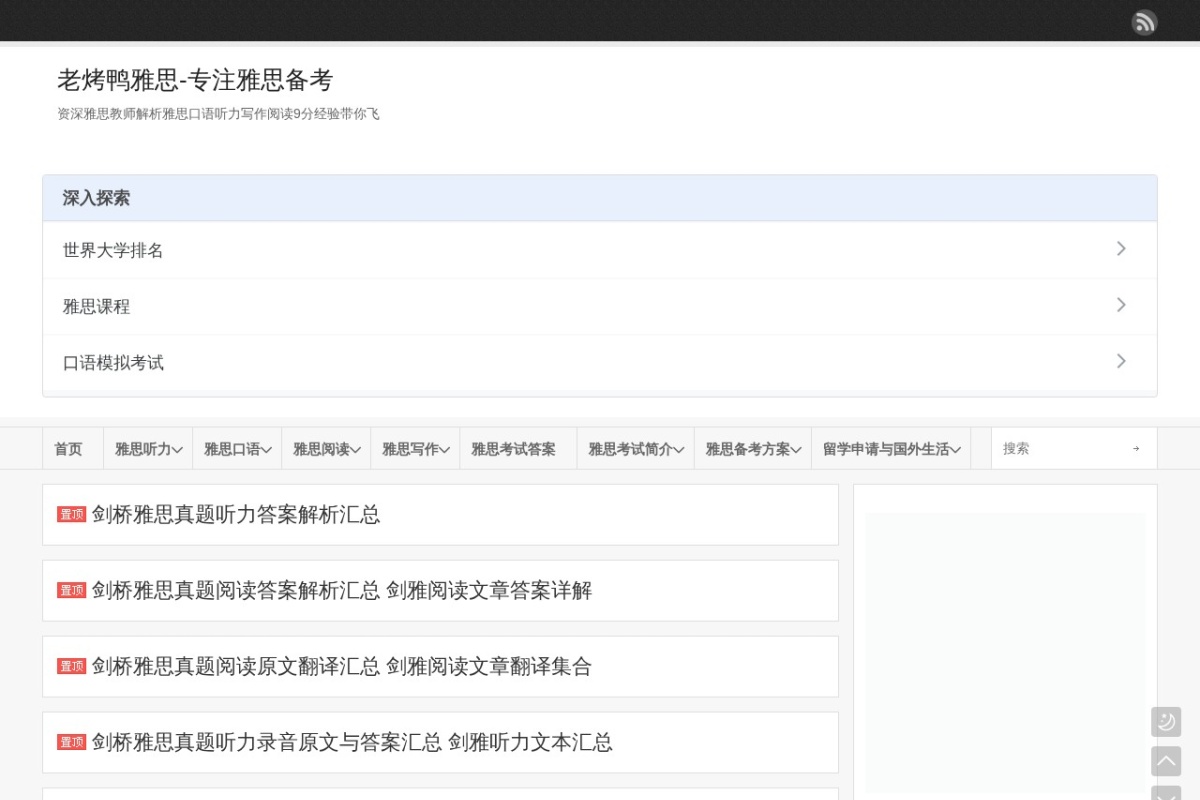This screenshot has width=1200, height=800.
Task: Expand the 雅思听力 dropdown menu
Action: click(148, 449)
